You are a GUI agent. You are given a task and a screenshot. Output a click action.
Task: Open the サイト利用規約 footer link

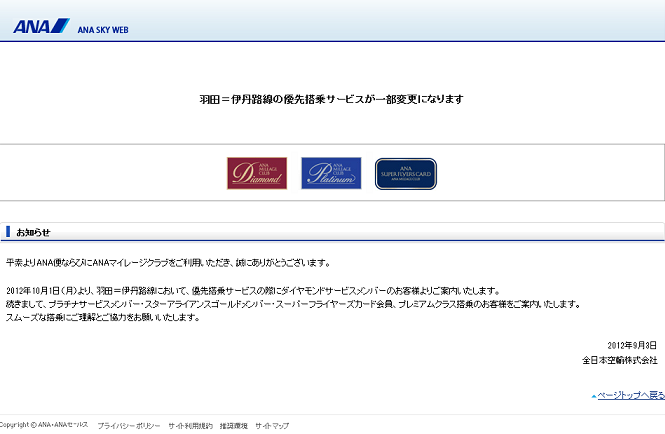point(190,426)
